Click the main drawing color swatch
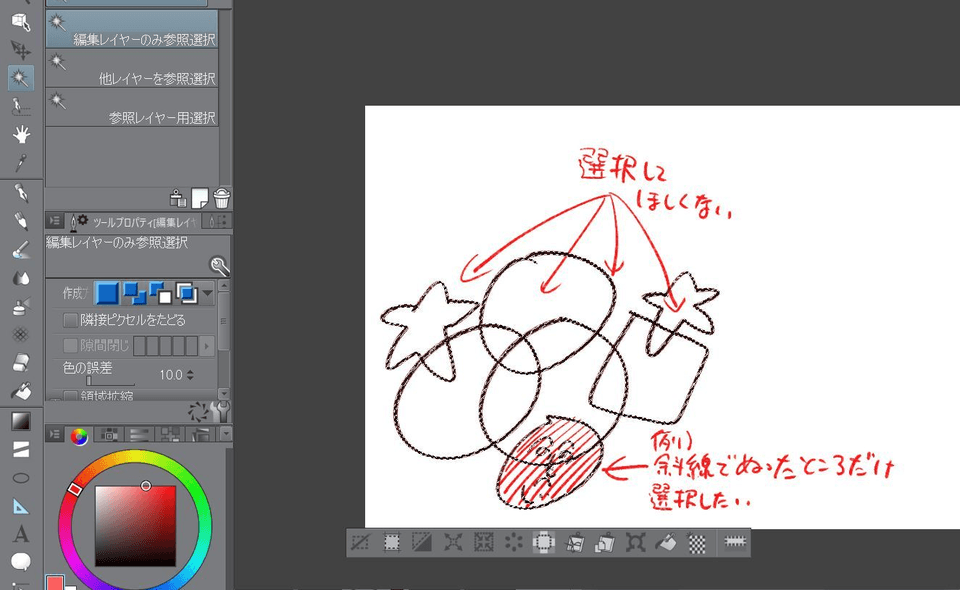This screenshot has width=960, height=590. 54,582
